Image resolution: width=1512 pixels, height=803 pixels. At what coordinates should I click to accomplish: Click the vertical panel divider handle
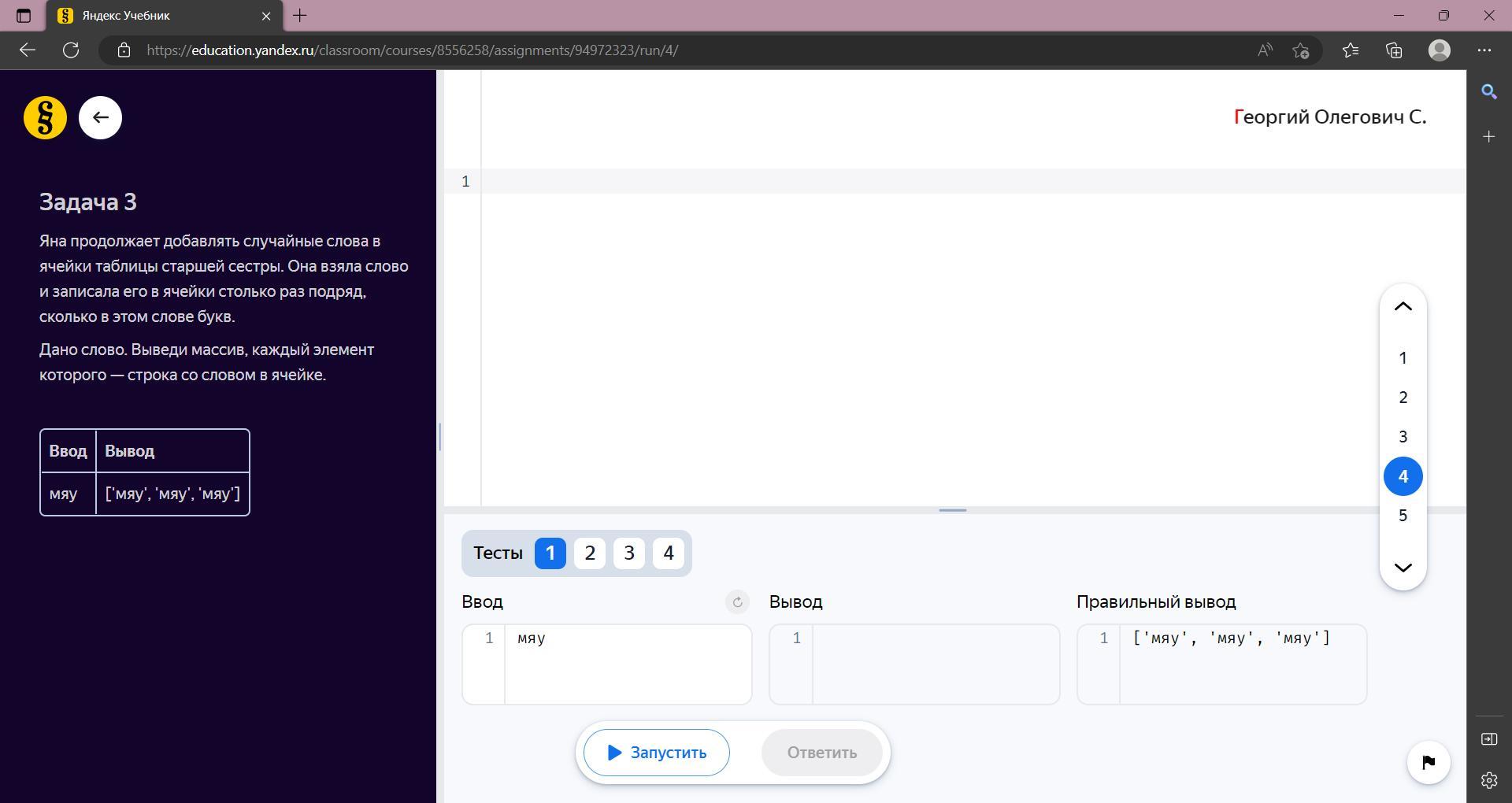tap(439, 436)
